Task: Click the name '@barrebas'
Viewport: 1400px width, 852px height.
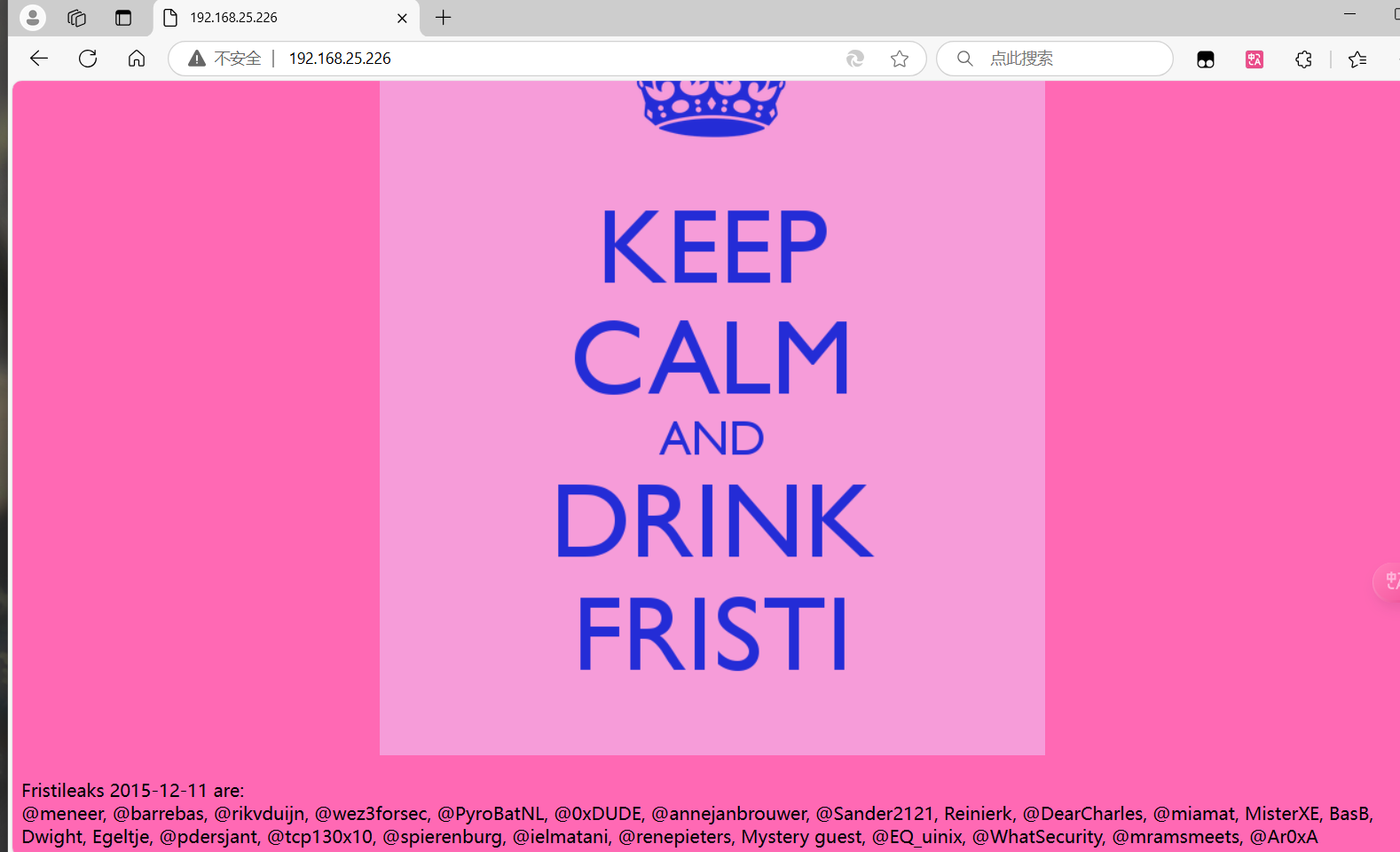Action: pos(159,814)
